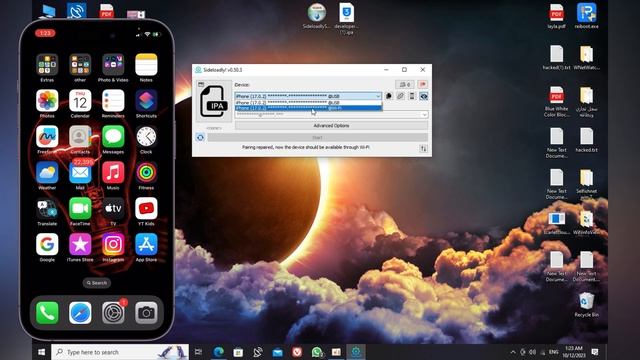Image resolution: width=640 pixels, height=360 pixels.
Task: Open Instagram app on the iPhone
Action: 113,244
